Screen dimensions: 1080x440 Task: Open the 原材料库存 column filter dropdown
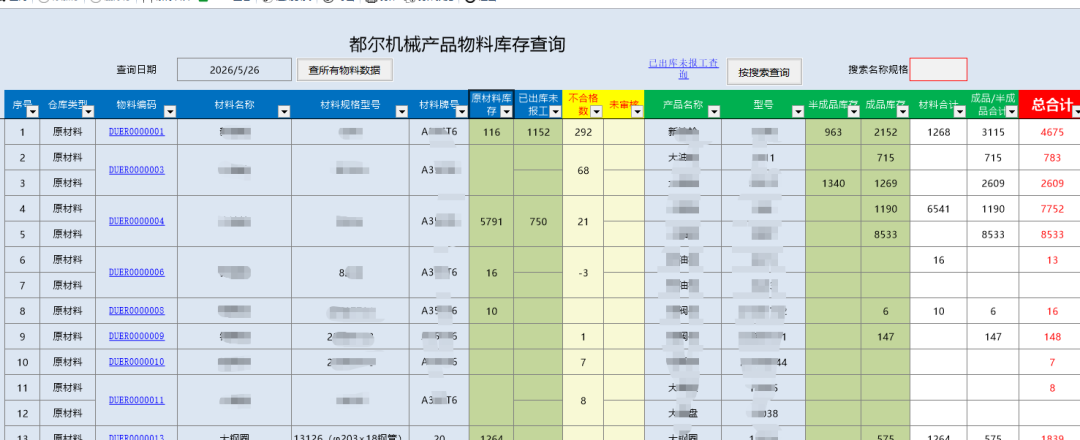pos(506,112)
